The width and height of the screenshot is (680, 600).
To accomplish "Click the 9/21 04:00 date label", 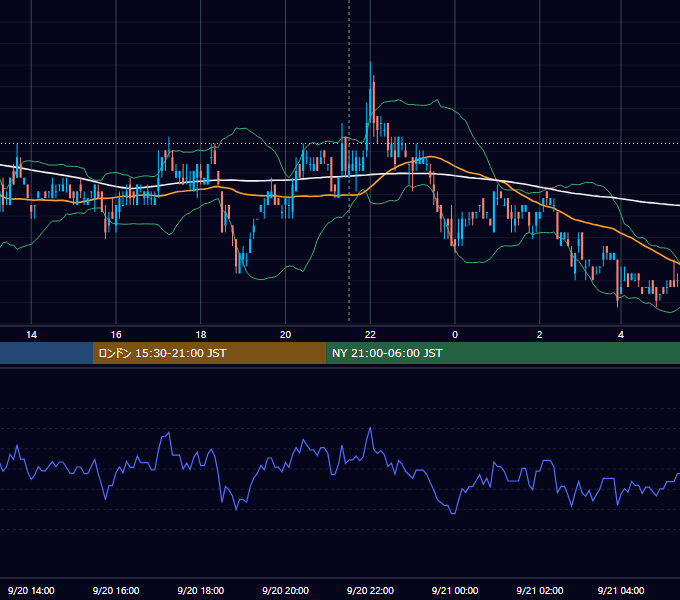I will (x=621, y=590).
